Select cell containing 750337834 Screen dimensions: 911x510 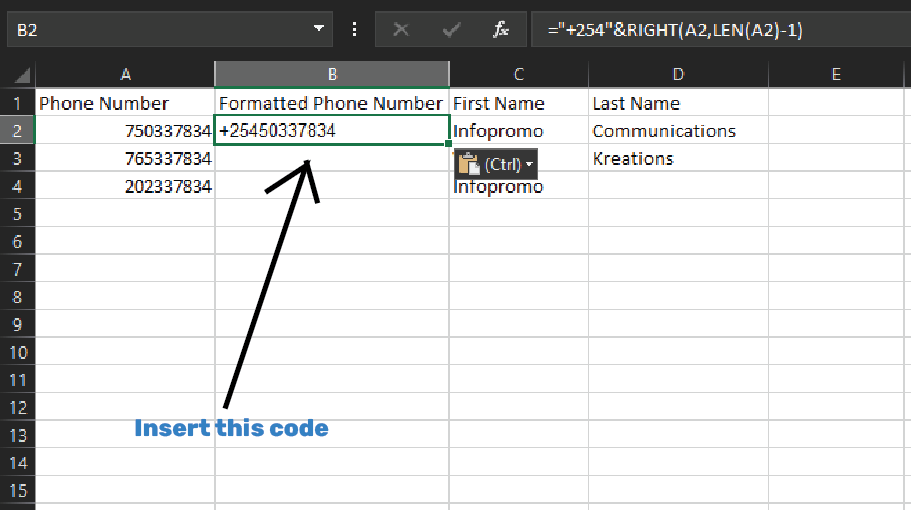point(125,131)
